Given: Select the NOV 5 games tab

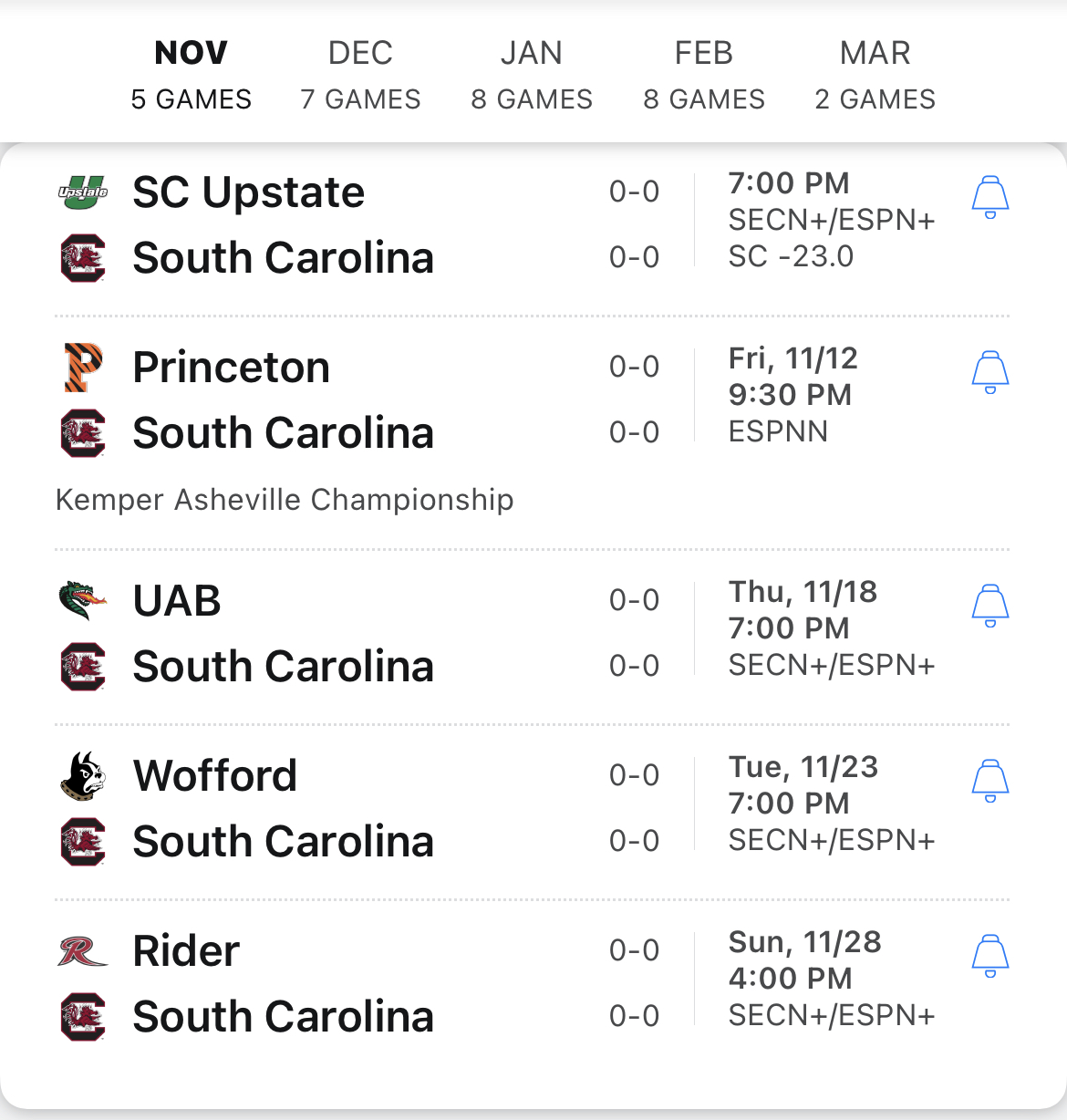Looking at the screenshot, I should coord(191,75).
